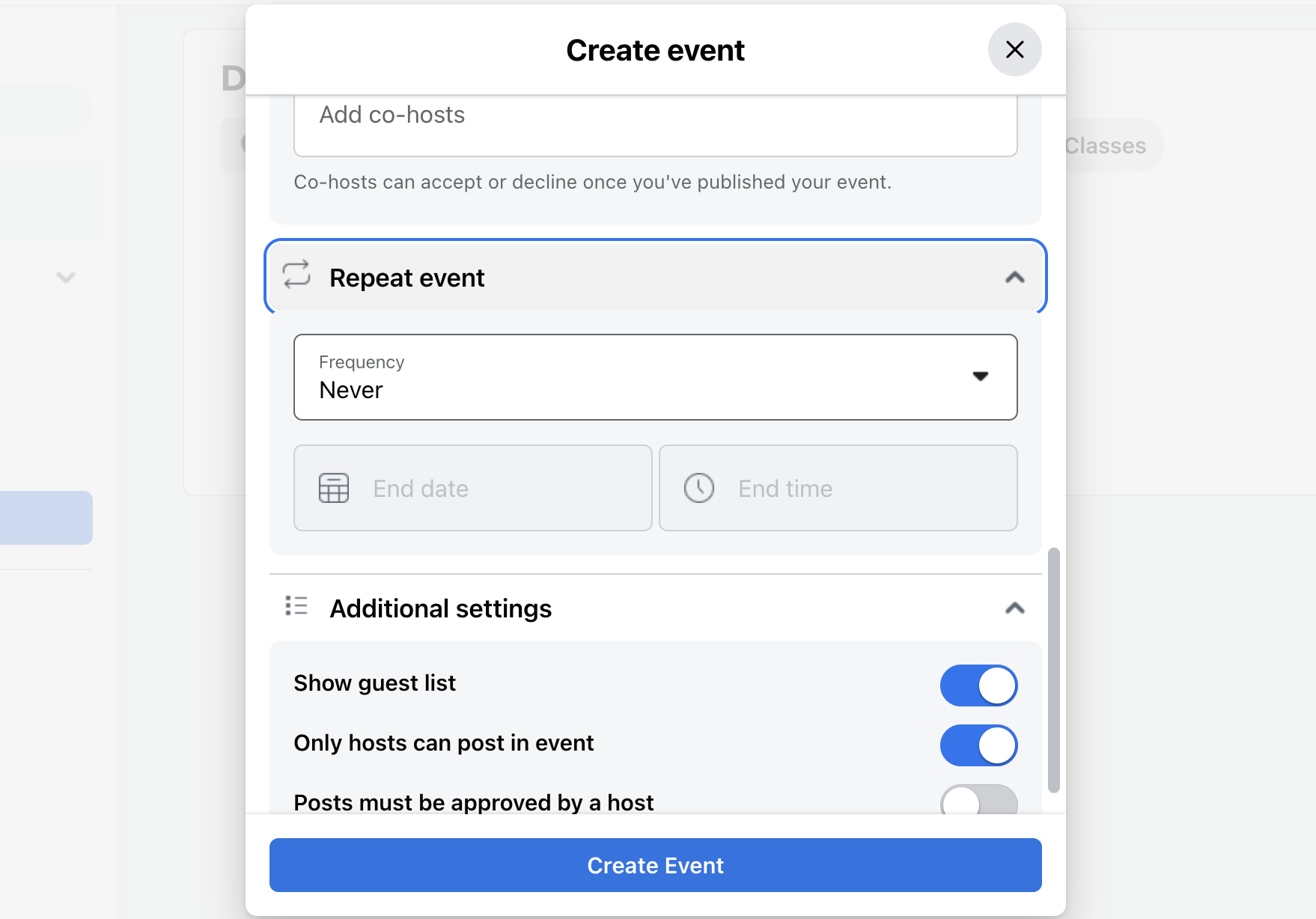Select the Never frequency value
Screen dimensions: 1316x919
(x=351, y=389)
